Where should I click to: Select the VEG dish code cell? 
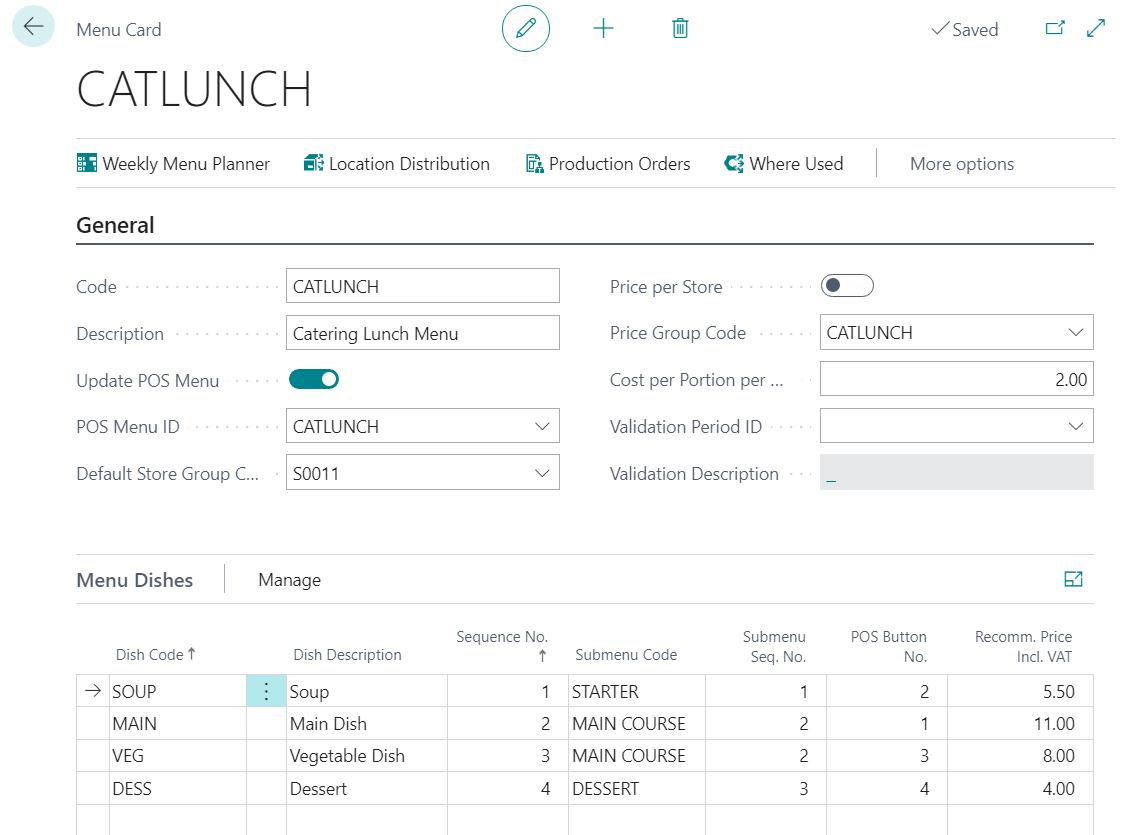177,756
